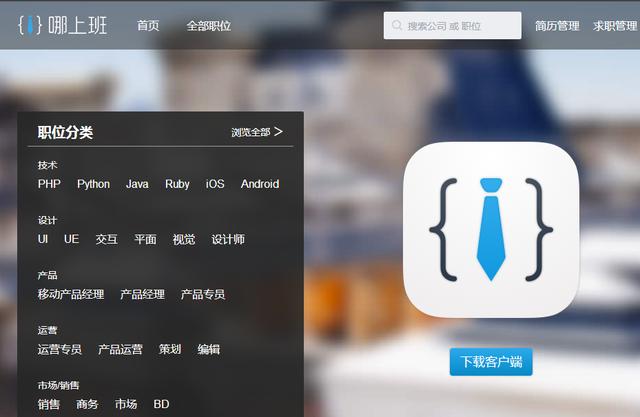Open 简历管理 page

pyautogui.click(x=557, y=26)
